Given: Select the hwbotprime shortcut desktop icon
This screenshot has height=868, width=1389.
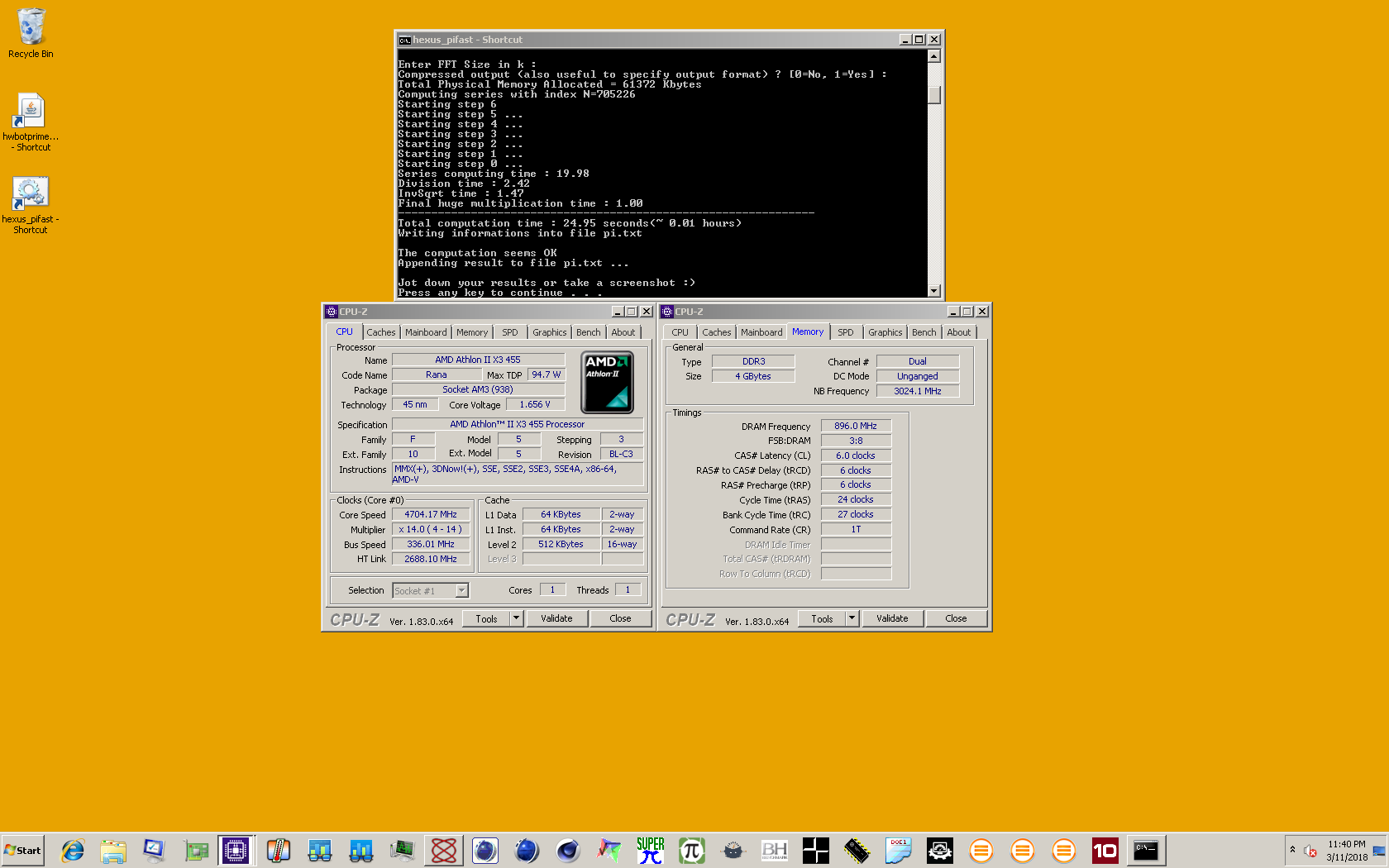Looking at the screenshot, I should [31, 122].
